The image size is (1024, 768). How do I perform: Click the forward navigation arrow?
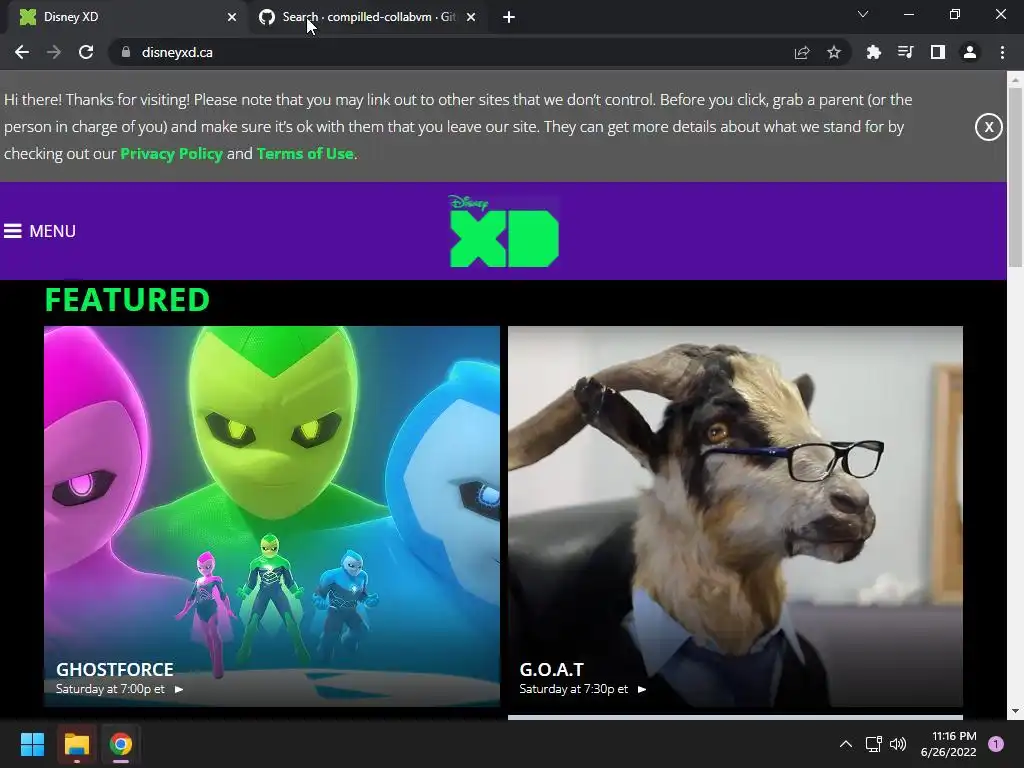click(x=54, y=52)
